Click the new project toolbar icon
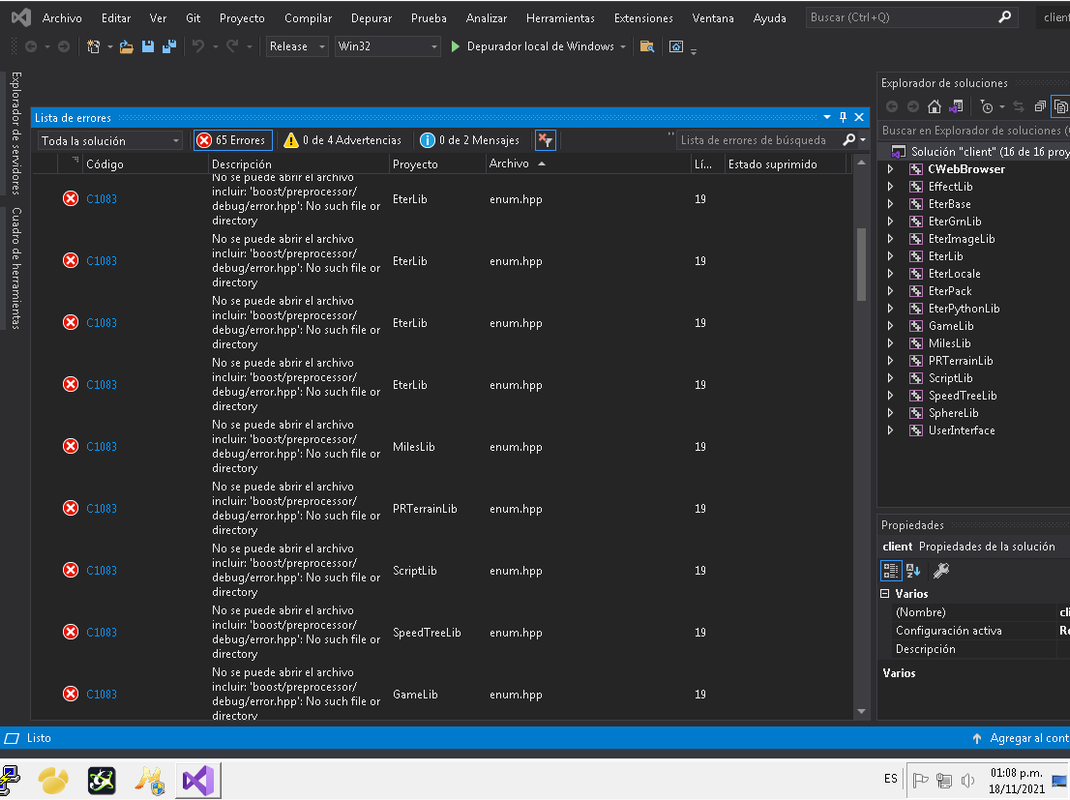Viewport: 1070px width, 800px height. (93, 46)
